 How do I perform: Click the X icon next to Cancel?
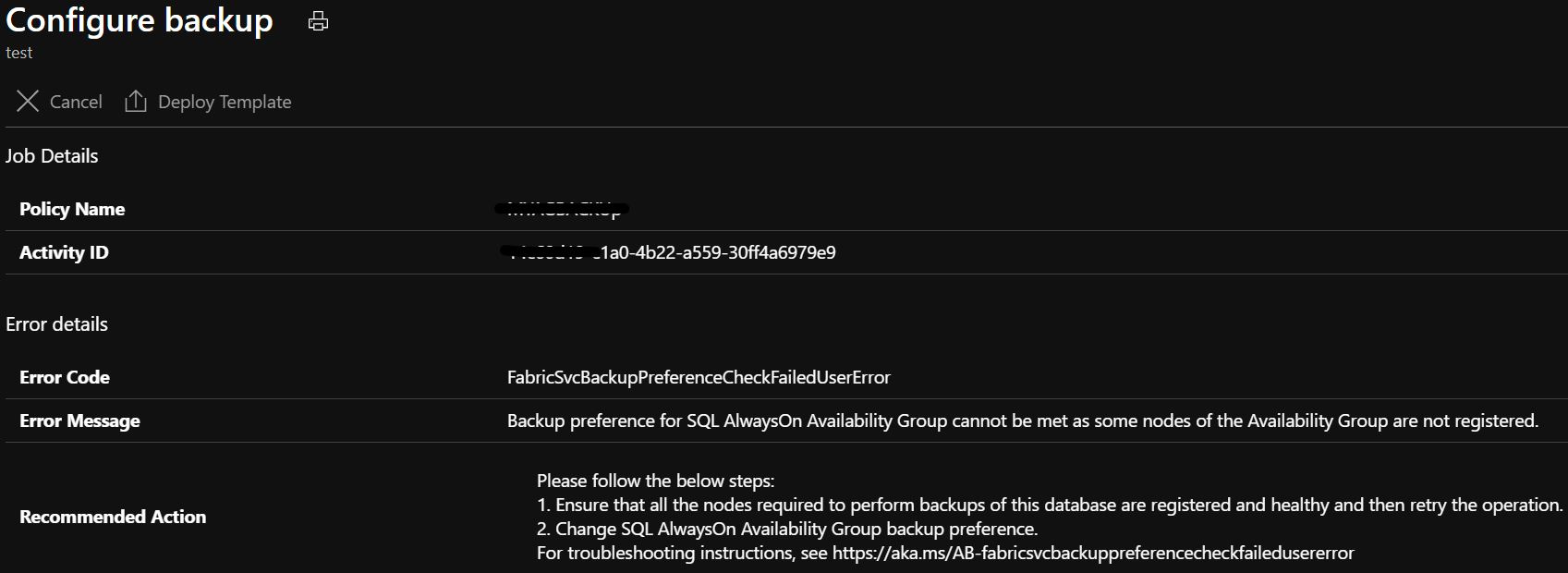pyautogui.click(x=28, y=102)
